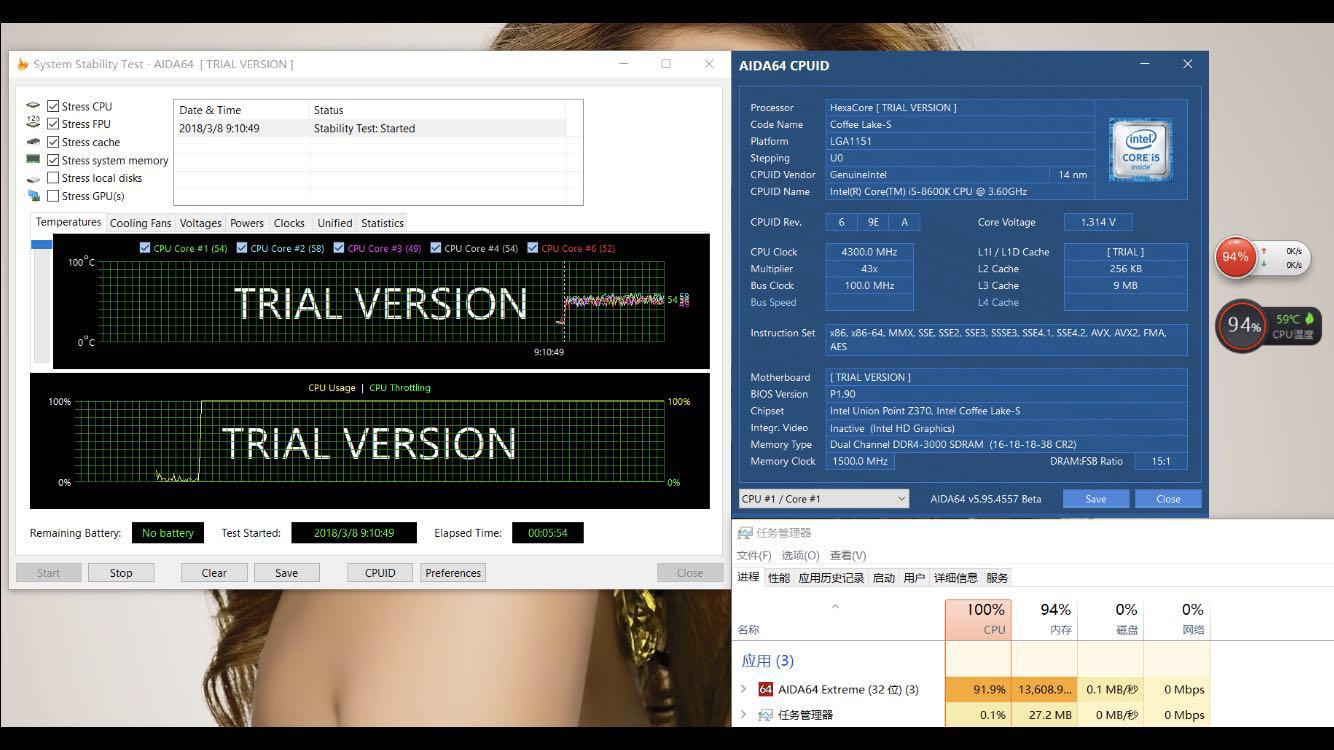The image size is (1334, 750).
Task: Toggle CPU Core #1 graph checkbox
Action: (145, 248)
